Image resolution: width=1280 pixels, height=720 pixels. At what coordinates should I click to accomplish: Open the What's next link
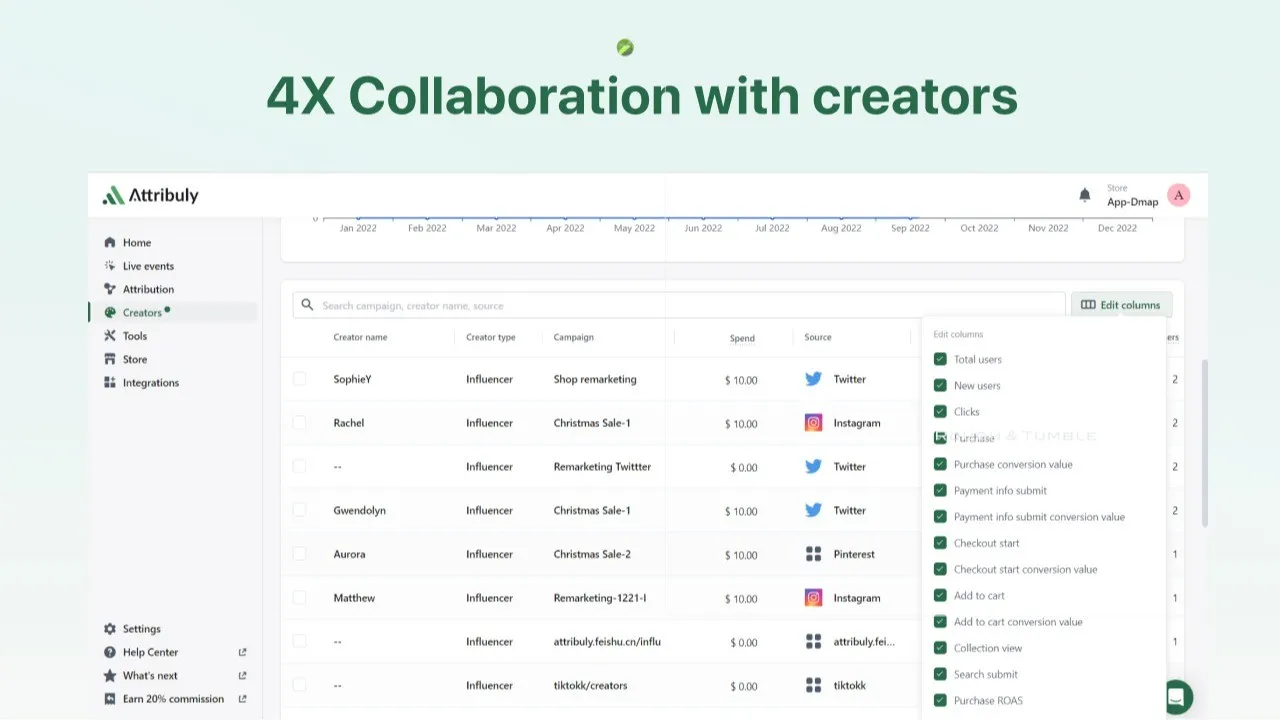click(150, 675)
